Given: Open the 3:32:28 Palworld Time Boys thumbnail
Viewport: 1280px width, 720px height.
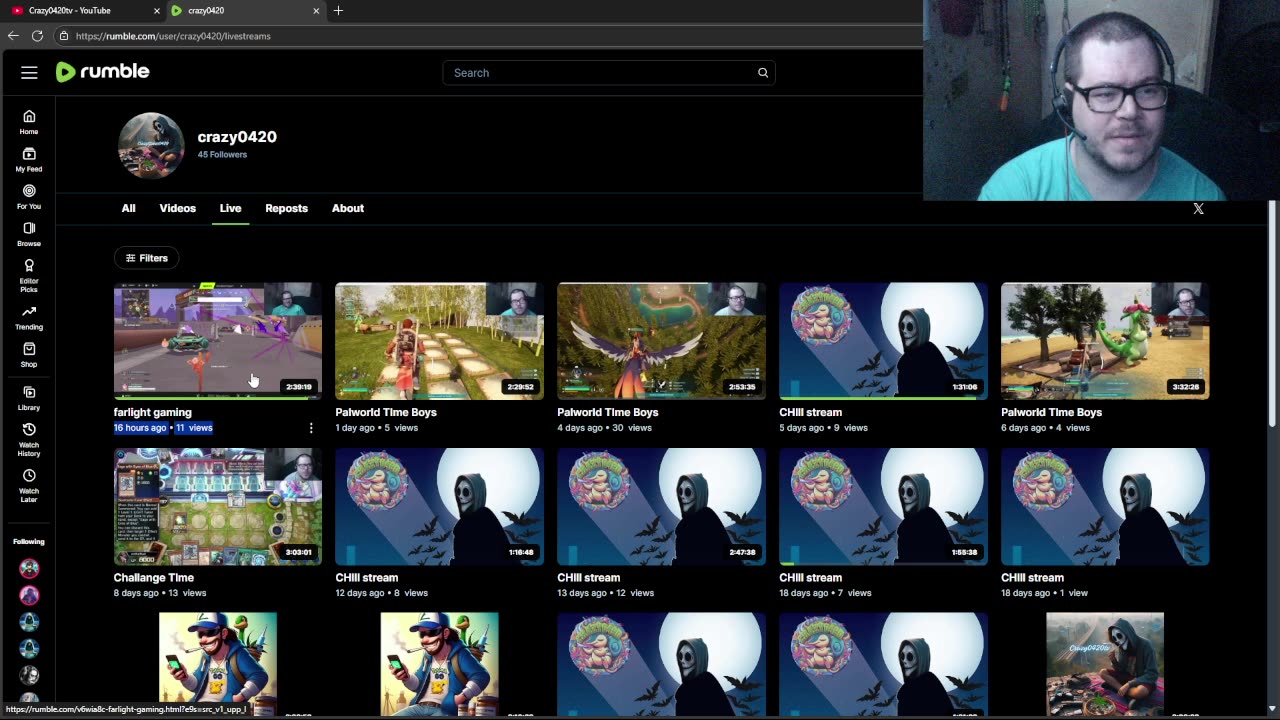Looking at the screenshot, I should pyautogui.click(x=1105, y=341).
